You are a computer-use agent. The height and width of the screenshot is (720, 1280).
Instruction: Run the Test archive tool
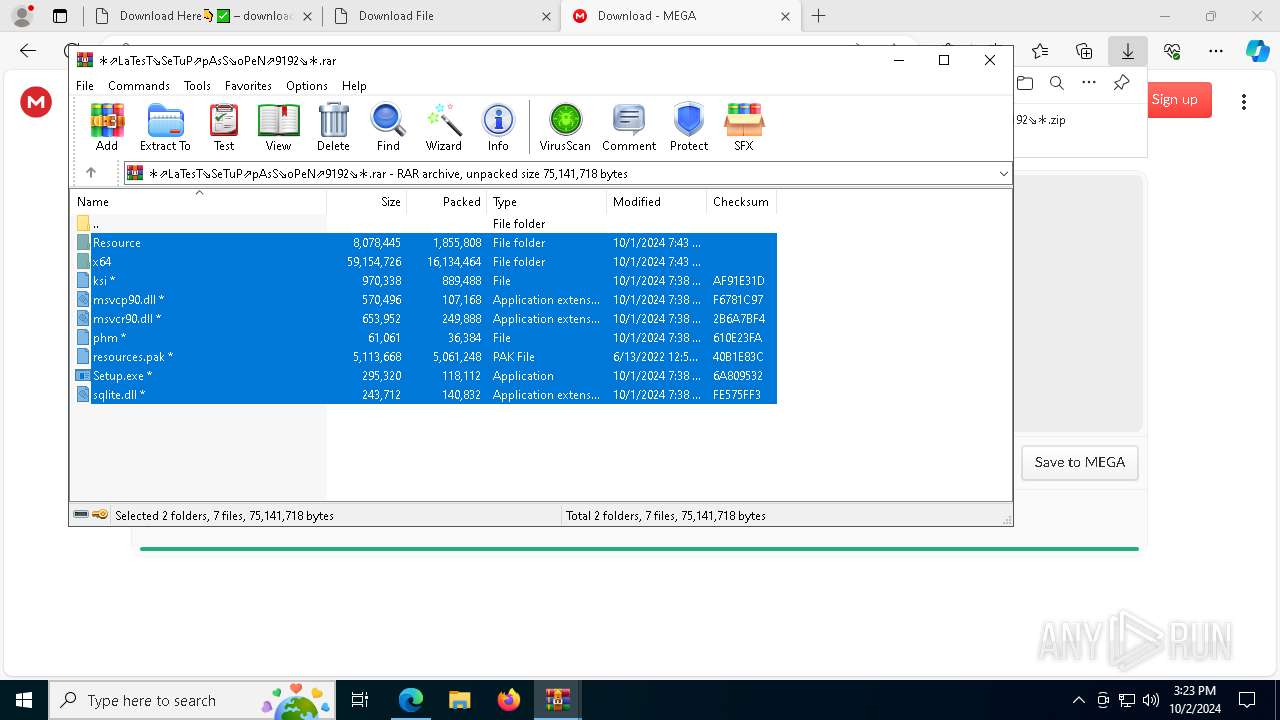[224, 127]
